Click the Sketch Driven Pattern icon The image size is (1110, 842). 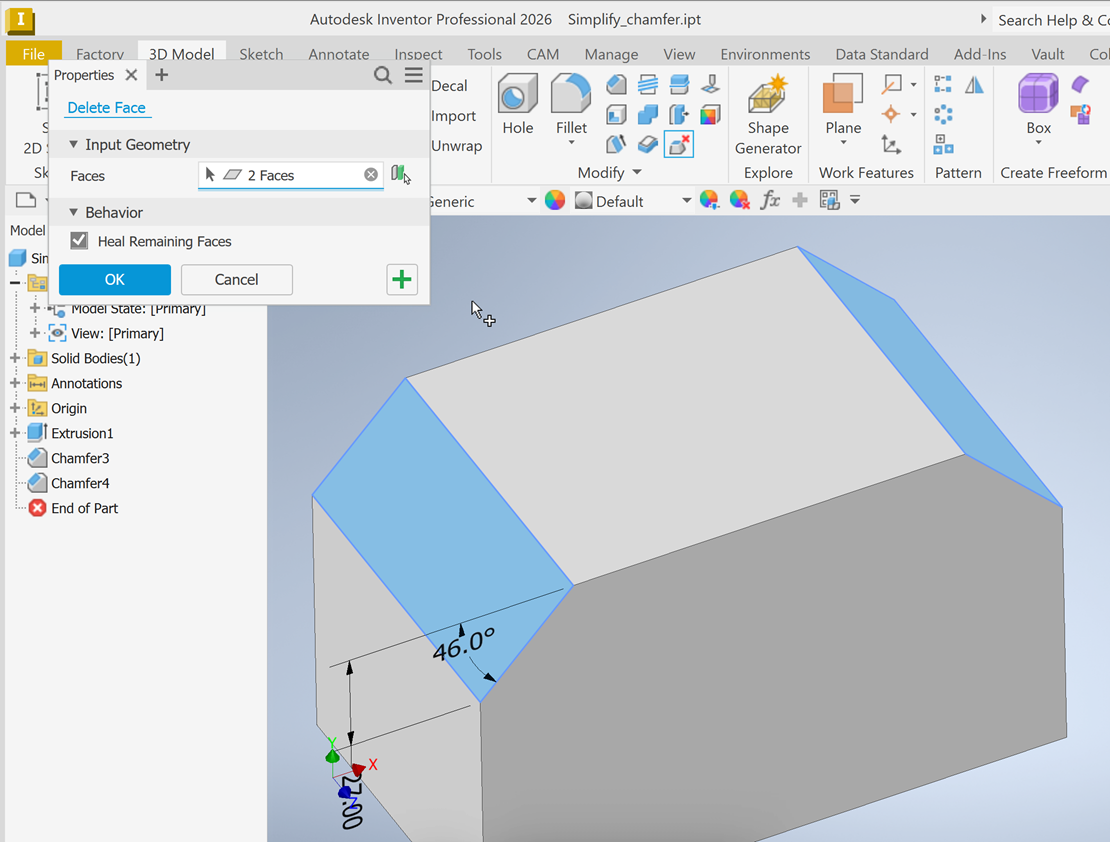pyautogui.click(x=943, y=144)
